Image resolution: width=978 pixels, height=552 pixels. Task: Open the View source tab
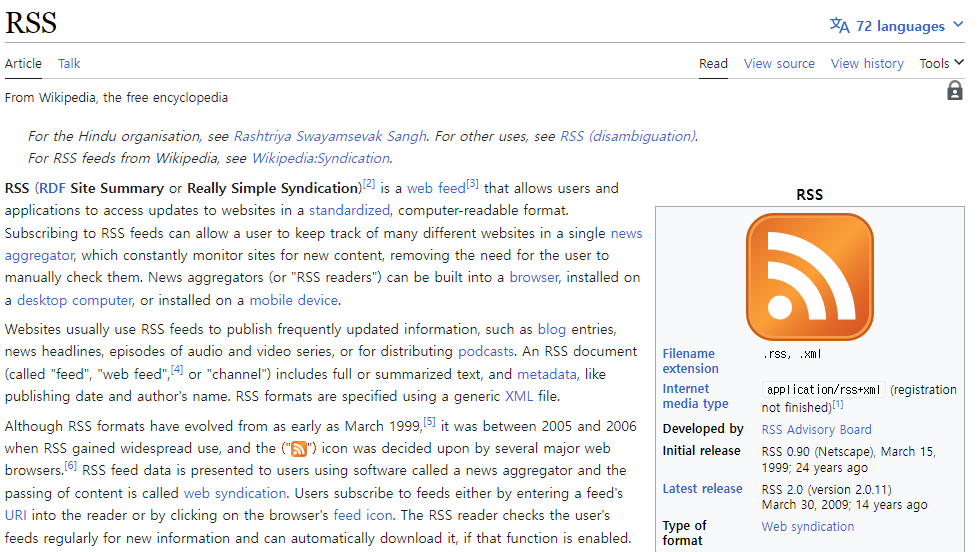point(779,64)
